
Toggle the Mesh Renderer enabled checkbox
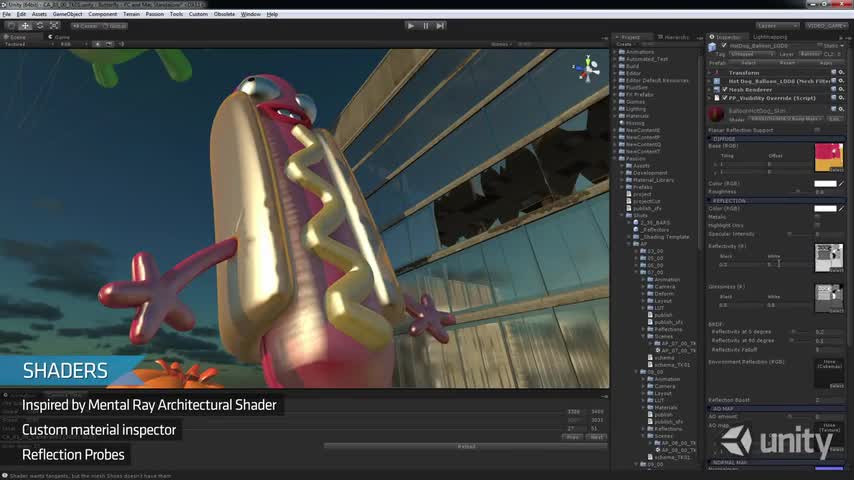tap(724, 89)
